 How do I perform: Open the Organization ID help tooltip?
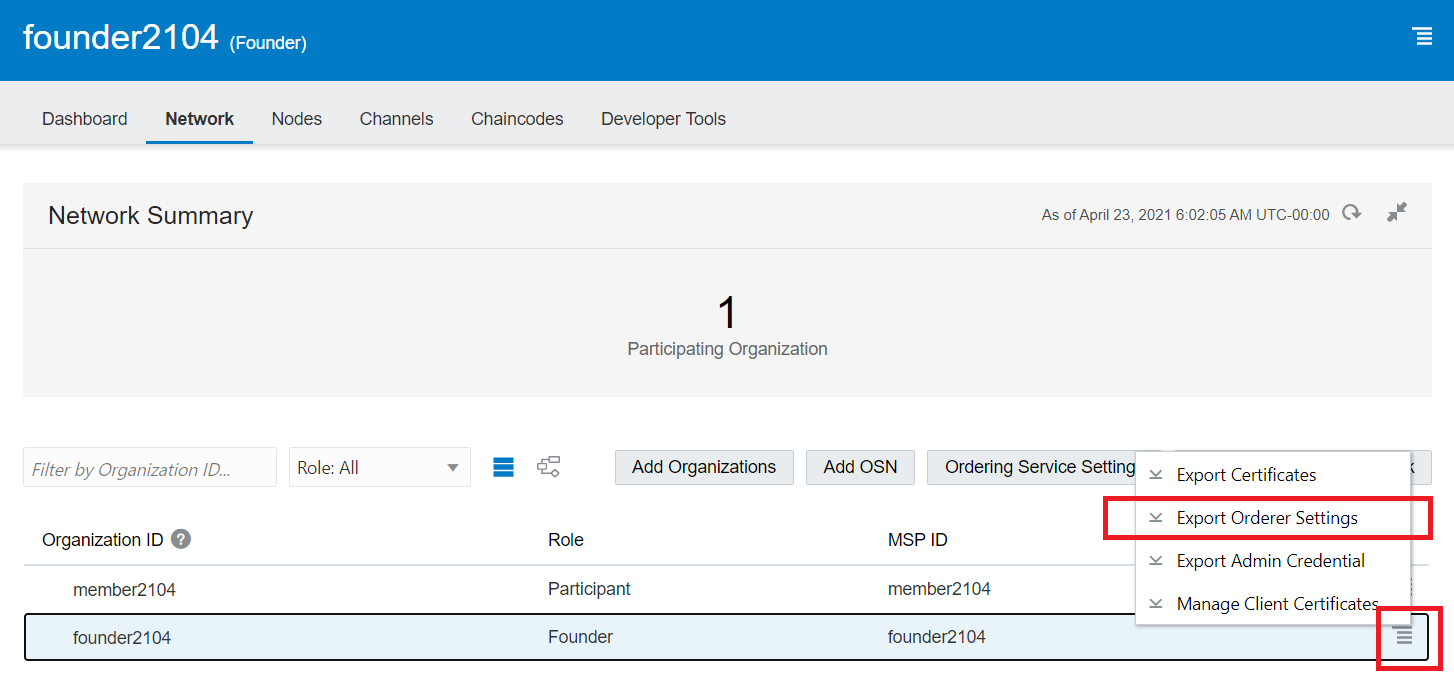click(179, 539)
